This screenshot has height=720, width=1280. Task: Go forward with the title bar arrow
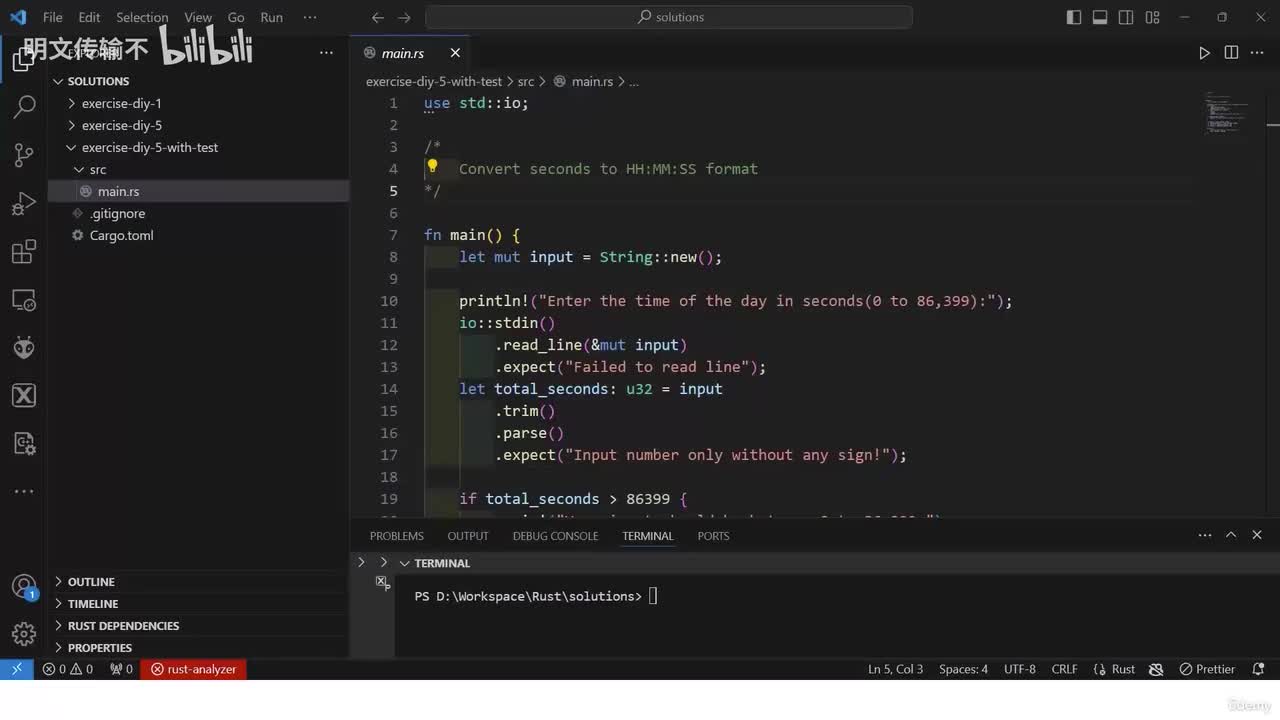pos(404,17)
